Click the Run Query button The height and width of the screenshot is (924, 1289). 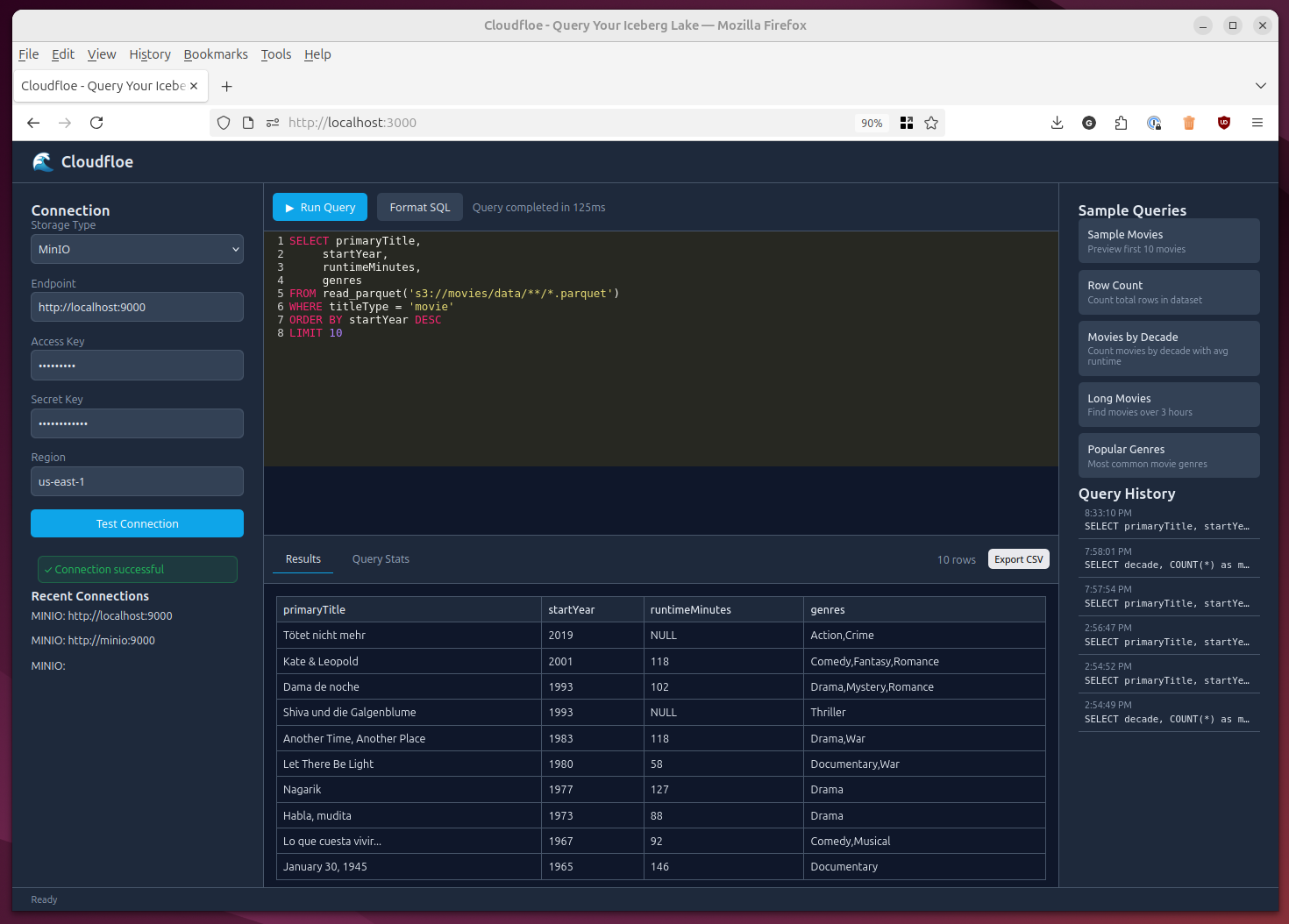[x=320, y=207]
